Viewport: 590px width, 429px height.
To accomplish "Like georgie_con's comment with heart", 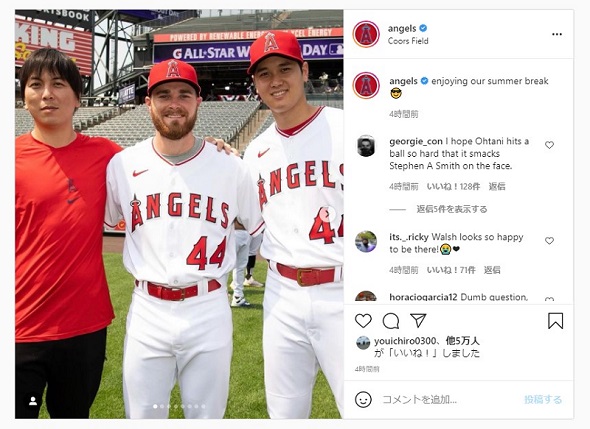I will [549, 145].
